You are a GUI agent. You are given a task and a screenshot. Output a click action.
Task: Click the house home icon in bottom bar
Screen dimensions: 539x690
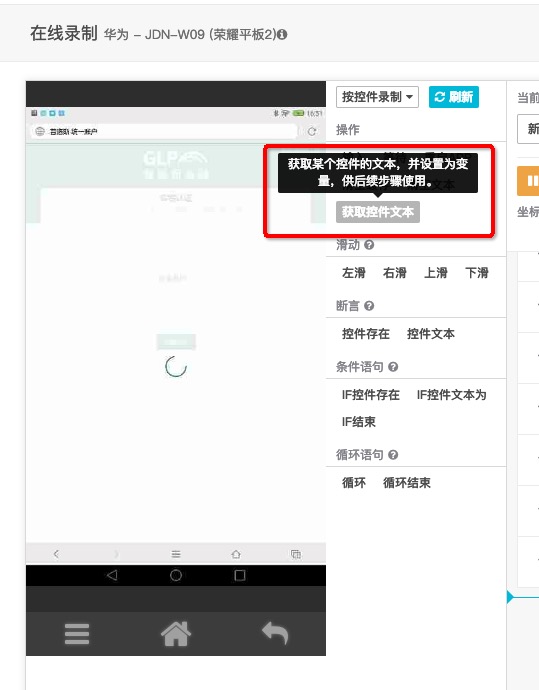click(x=176, y=634)
